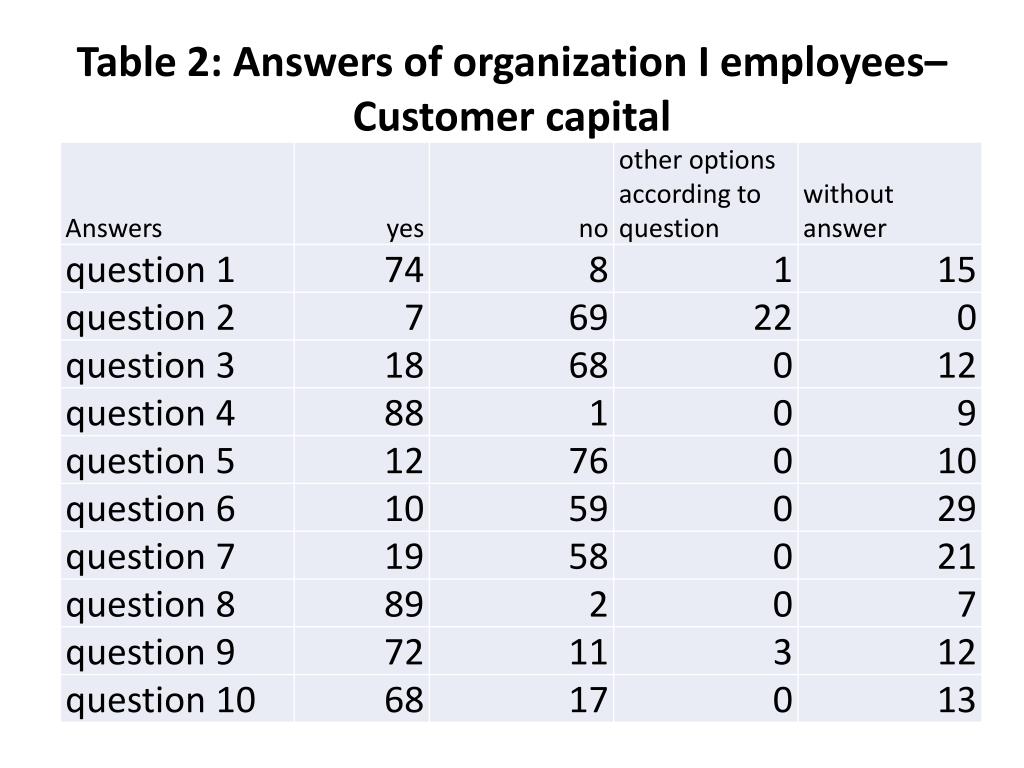Image resolution: width=1024 pixels, height=768 pixels.
Task: Select other options value 3 in question 9
Action: 782,652
